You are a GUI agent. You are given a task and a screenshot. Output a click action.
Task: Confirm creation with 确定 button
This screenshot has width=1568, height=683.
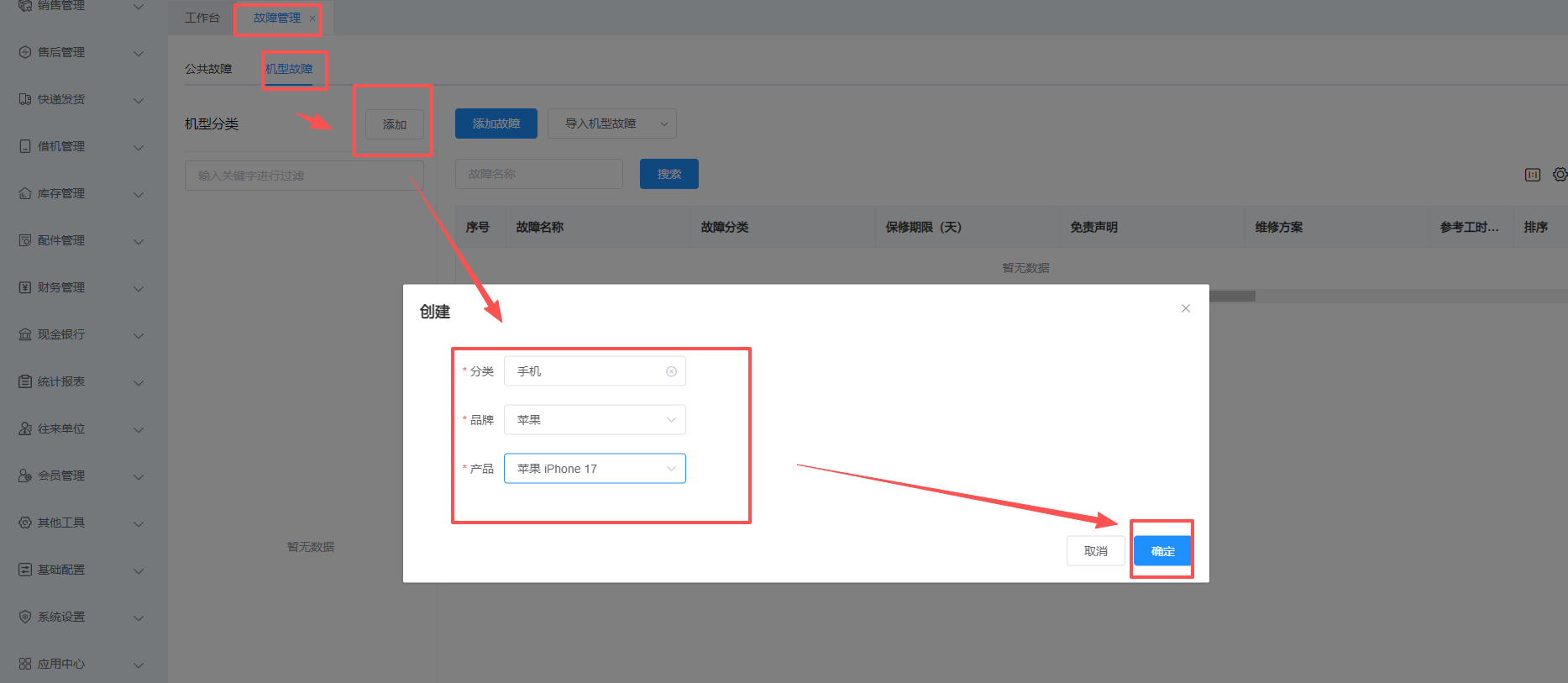[1162, 551]
